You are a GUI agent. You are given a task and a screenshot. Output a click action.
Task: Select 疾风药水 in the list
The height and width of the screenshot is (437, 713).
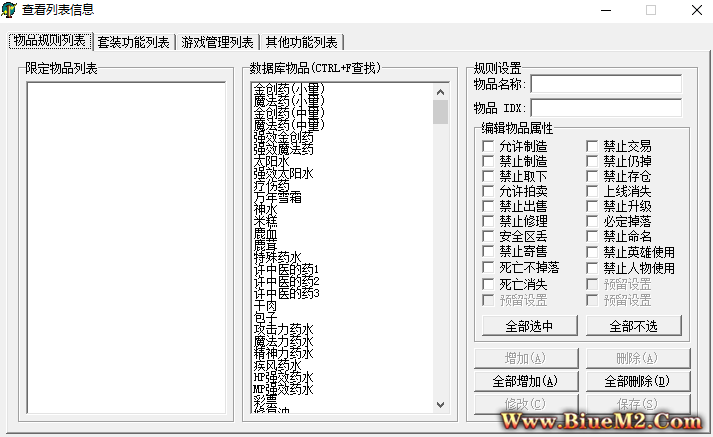point(277,366)
